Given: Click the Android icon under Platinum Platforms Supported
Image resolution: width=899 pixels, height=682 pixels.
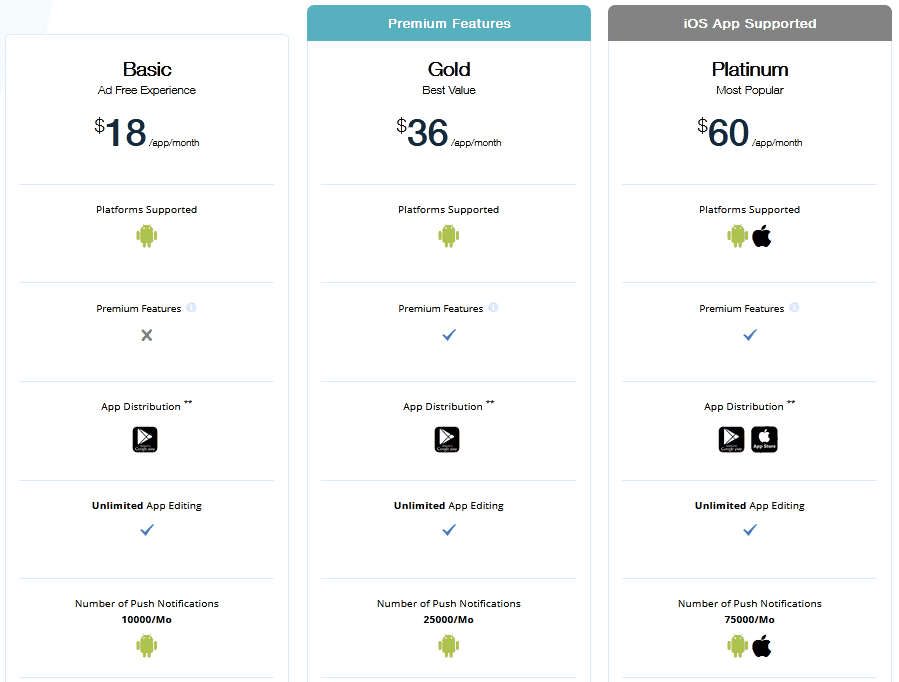Looking at the screenshot, I should point(737,236).
